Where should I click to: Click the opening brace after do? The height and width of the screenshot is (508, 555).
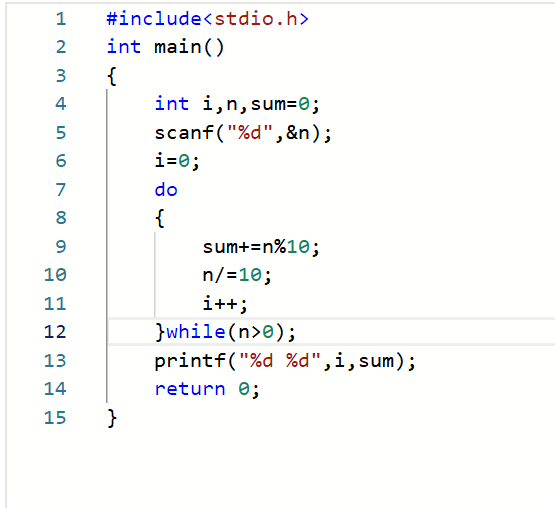[160, 218]
